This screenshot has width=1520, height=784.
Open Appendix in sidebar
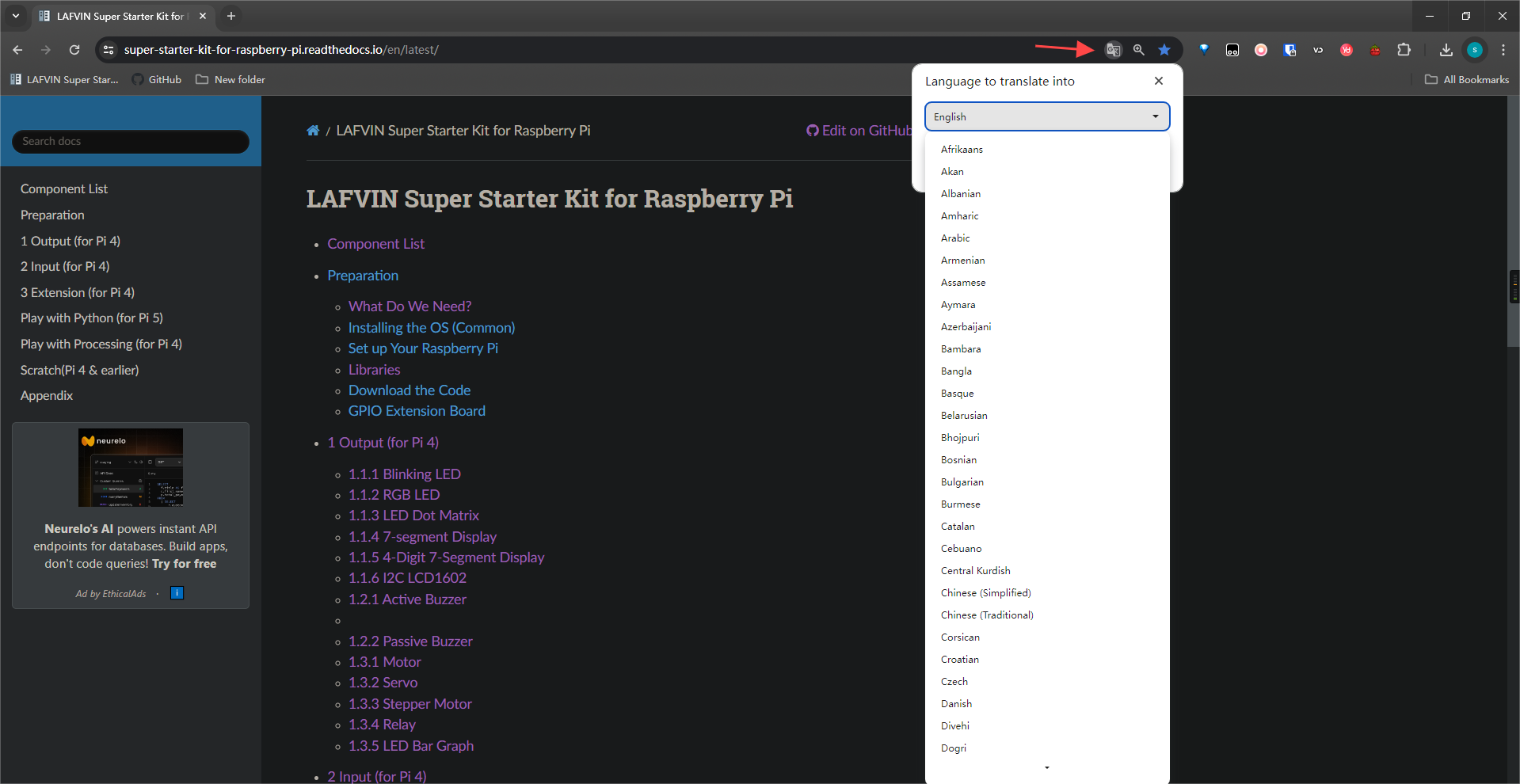pos(47,396)
